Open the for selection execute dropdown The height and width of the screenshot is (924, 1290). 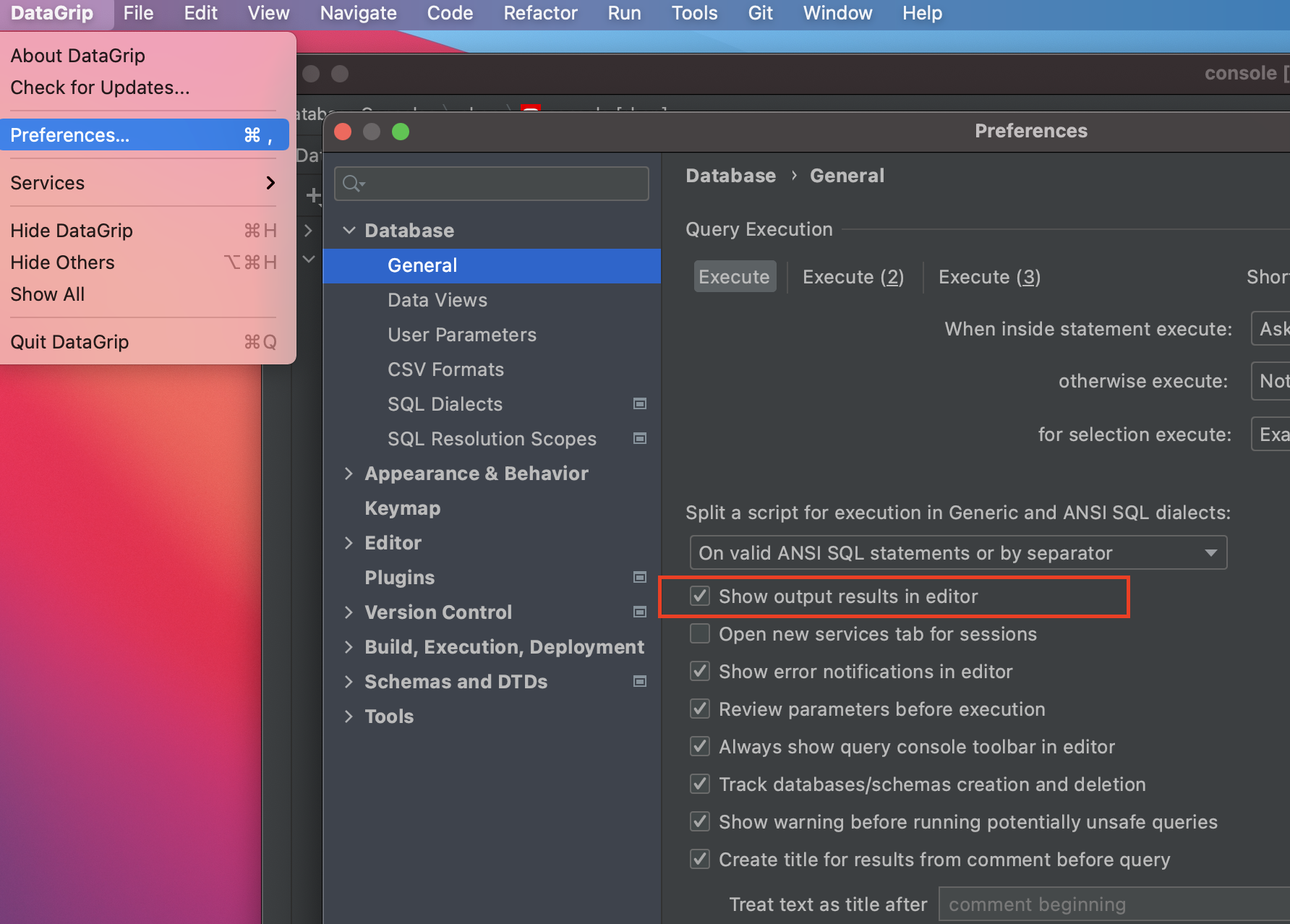pyautogui.click(x=1270, y=434)
